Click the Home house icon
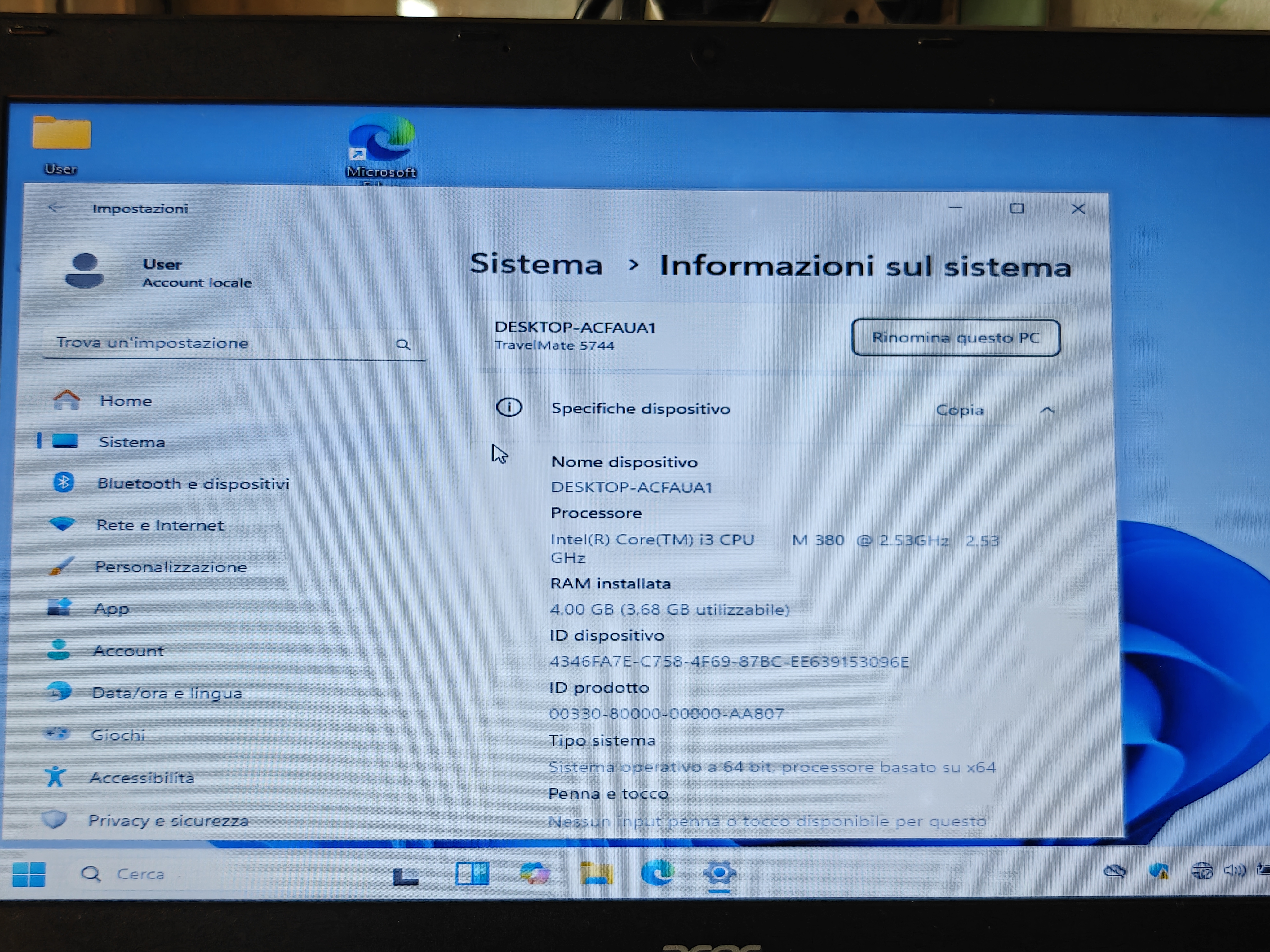Screen dimensions: 1270x952 [67, 400]
